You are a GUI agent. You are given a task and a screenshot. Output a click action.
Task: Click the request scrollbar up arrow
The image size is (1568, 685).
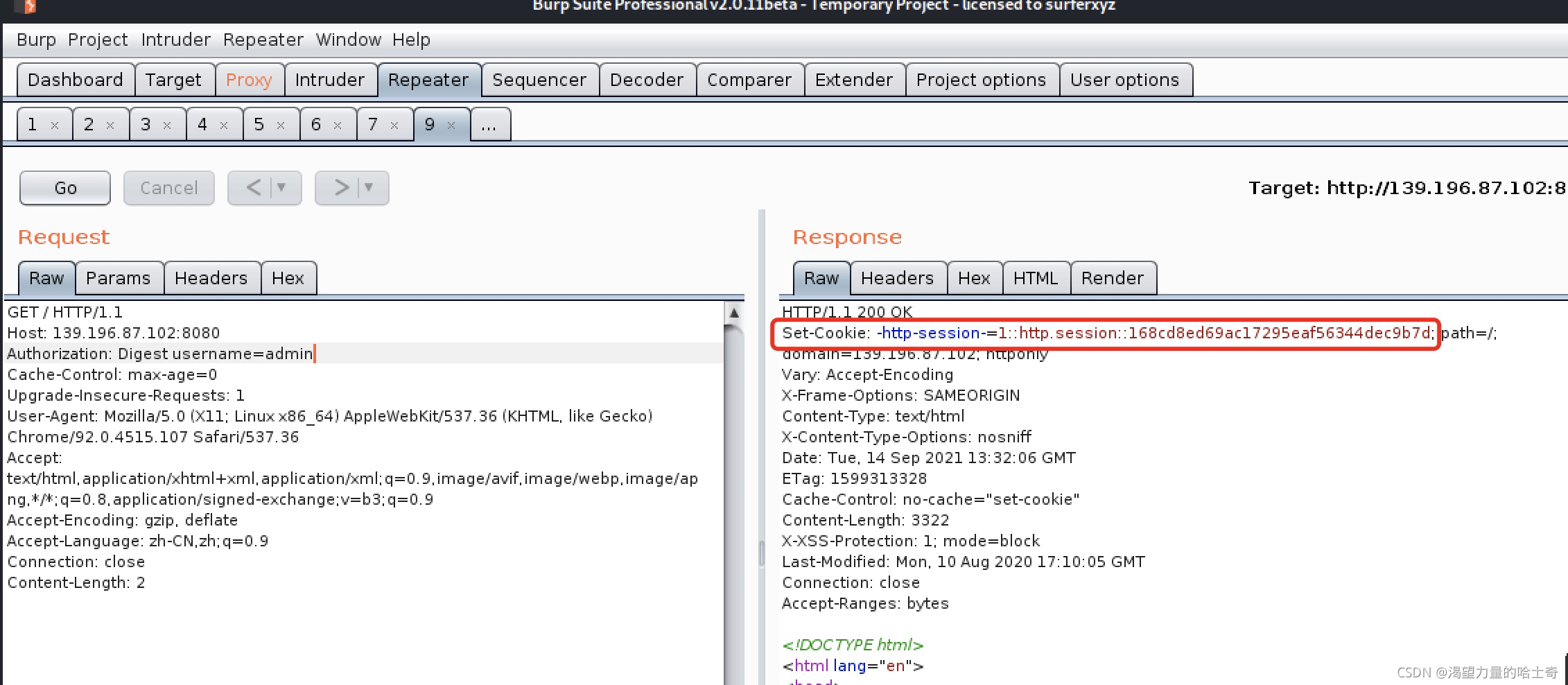click(x=734, y=313)
